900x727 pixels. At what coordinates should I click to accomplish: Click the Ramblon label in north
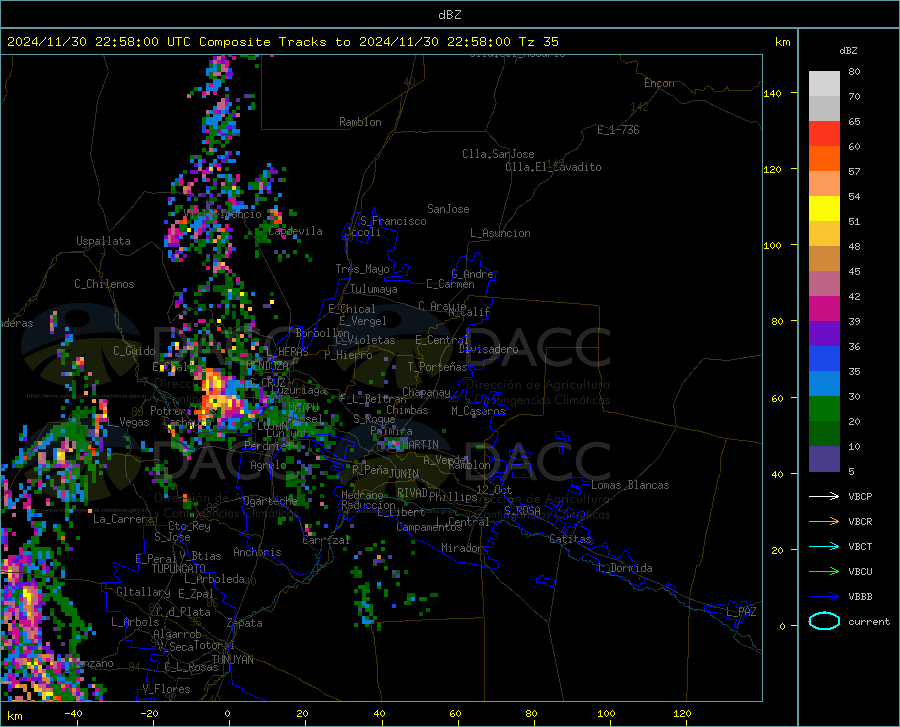coord(360,122)
